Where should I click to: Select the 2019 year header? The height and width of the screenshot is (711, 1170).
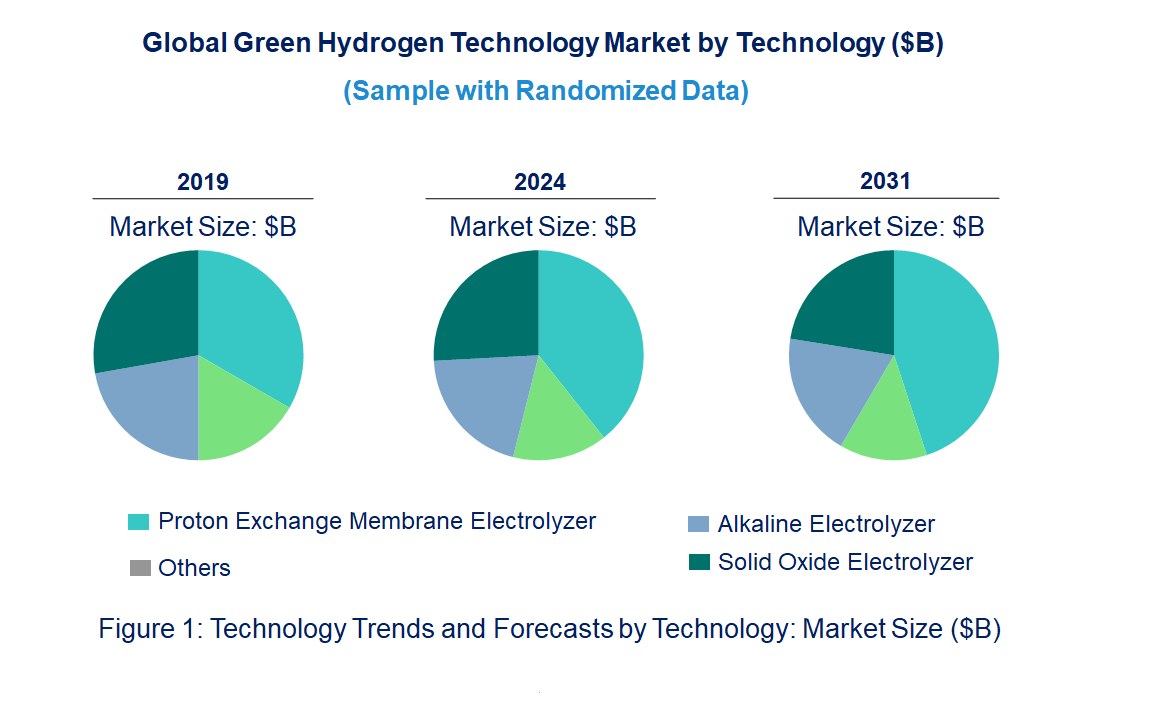pyautogui.click(x=202, y=182)
